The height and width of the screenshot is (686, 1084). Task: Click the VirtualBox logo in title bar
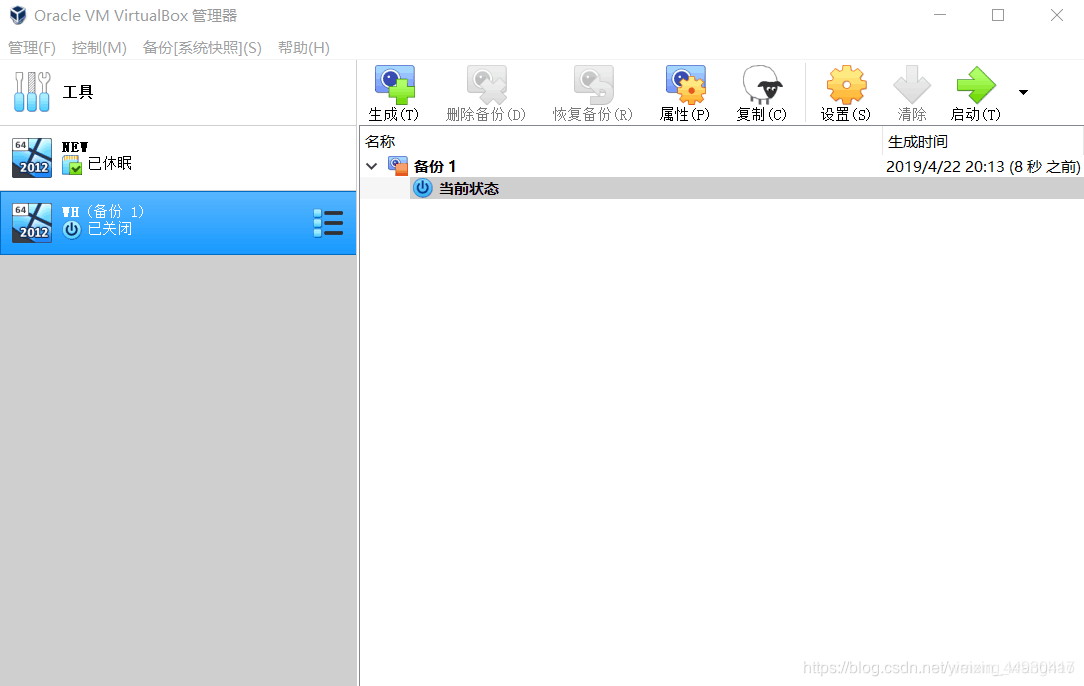point(18,15)
